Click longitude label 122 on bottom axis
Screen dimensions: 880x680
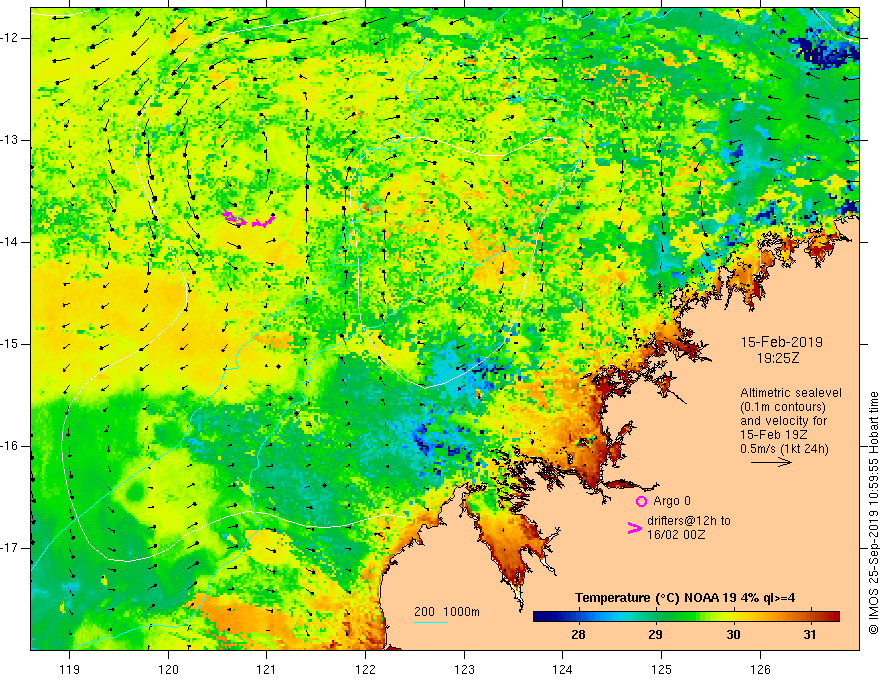(x=365, y=669)
